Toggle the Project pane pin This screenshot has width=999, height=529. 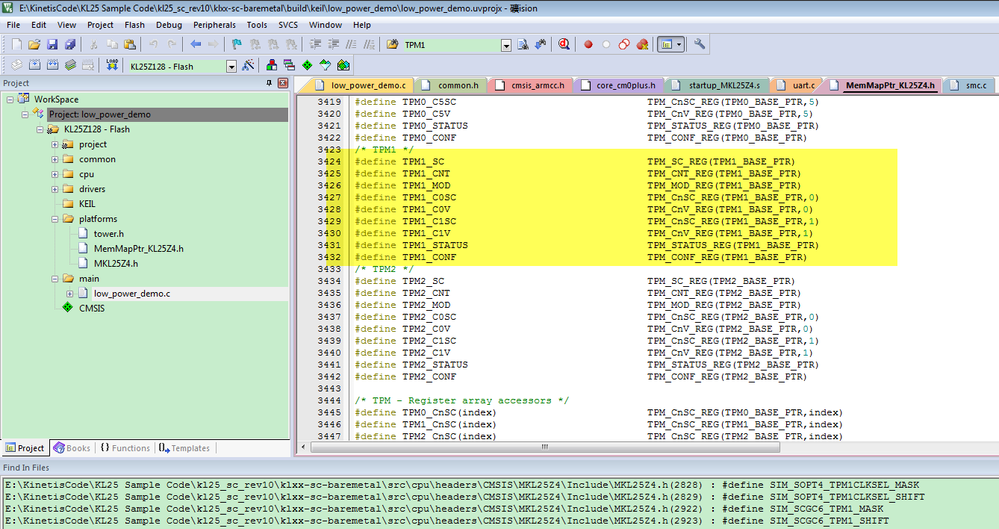click(269, 83)
